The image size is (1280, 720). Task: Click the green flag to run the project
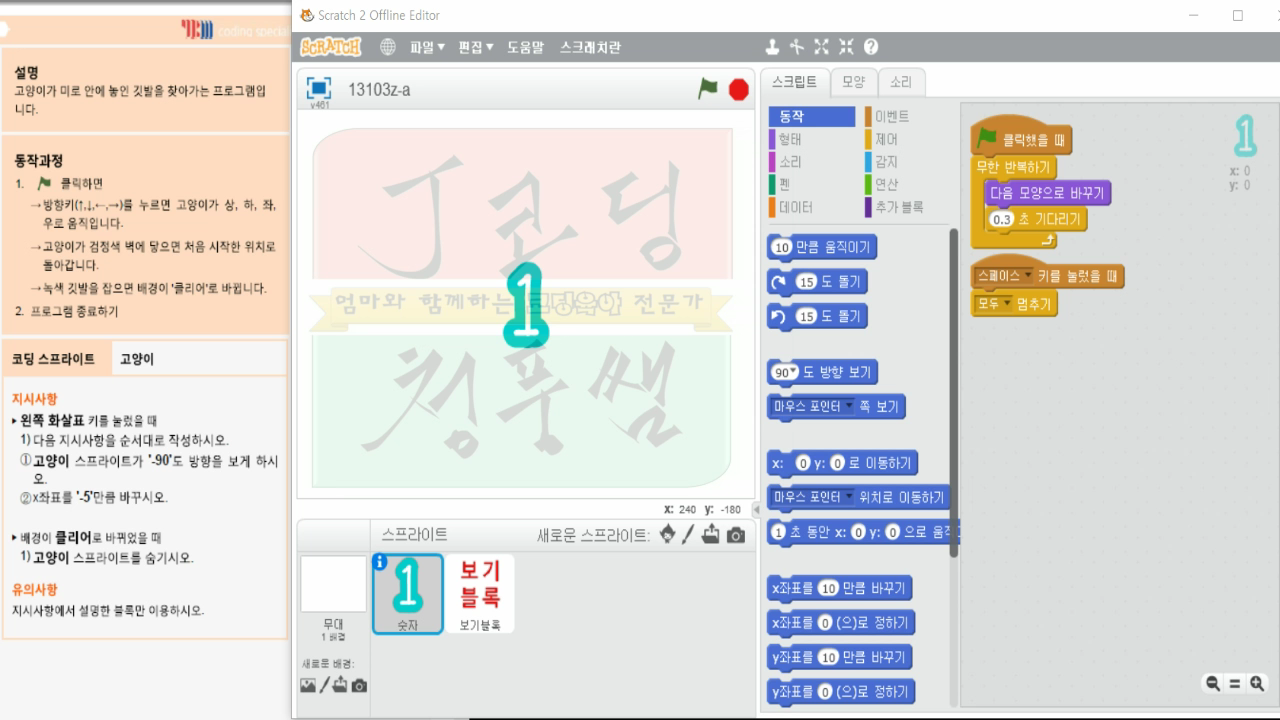[x=707, y=89]
